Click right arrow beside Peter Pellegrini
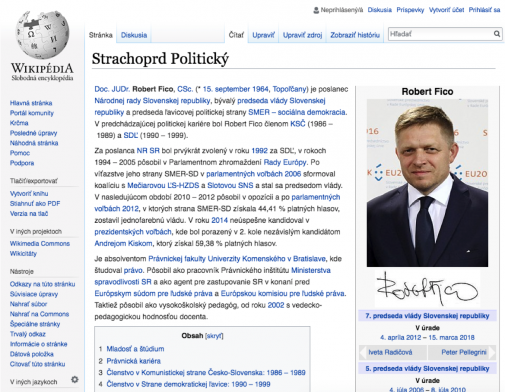505x392 pixels. pos(492,352)
